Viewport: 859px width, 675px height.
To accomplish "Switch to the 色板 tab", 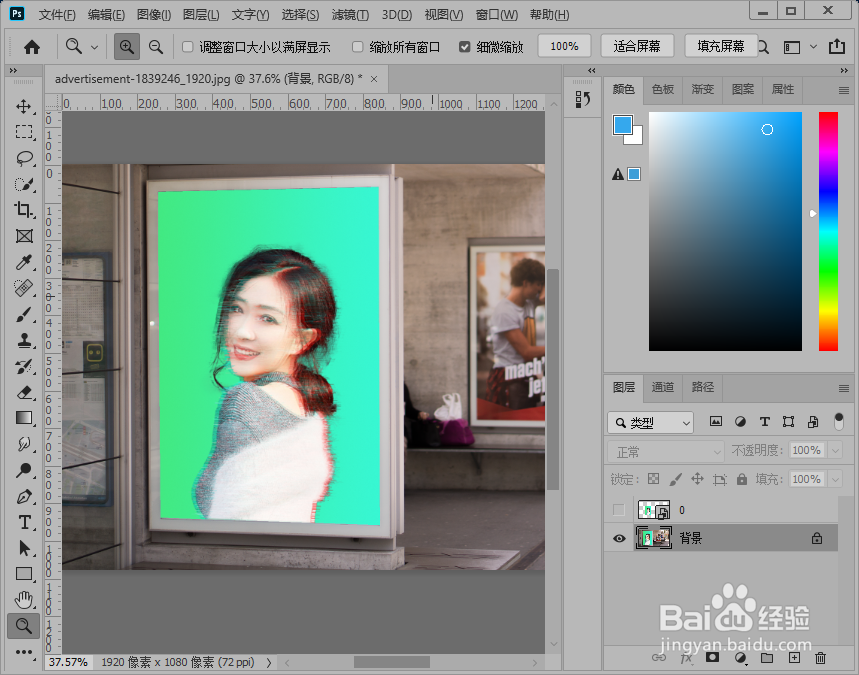I will click(x=662, y=89).
